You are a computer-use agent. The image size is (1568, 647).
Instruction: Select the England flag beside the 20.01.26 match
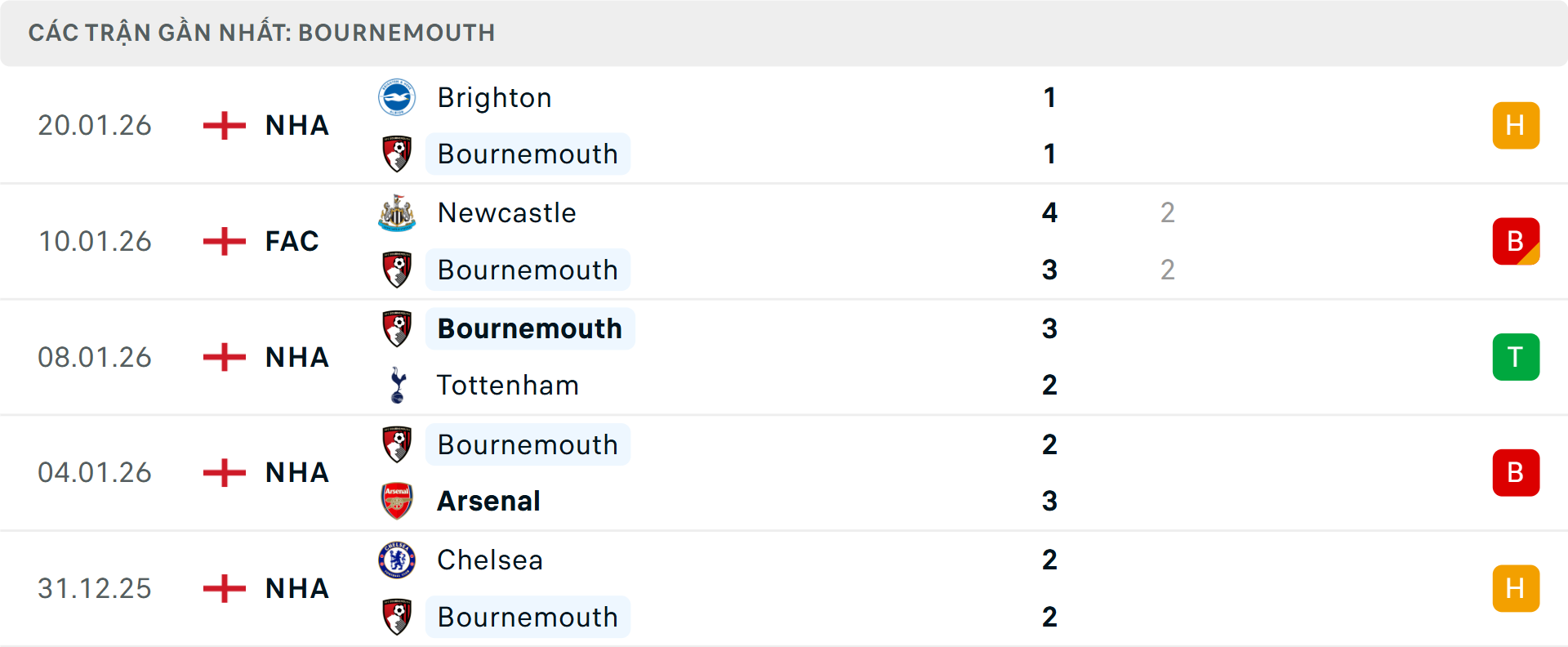[x=223, y=125]
